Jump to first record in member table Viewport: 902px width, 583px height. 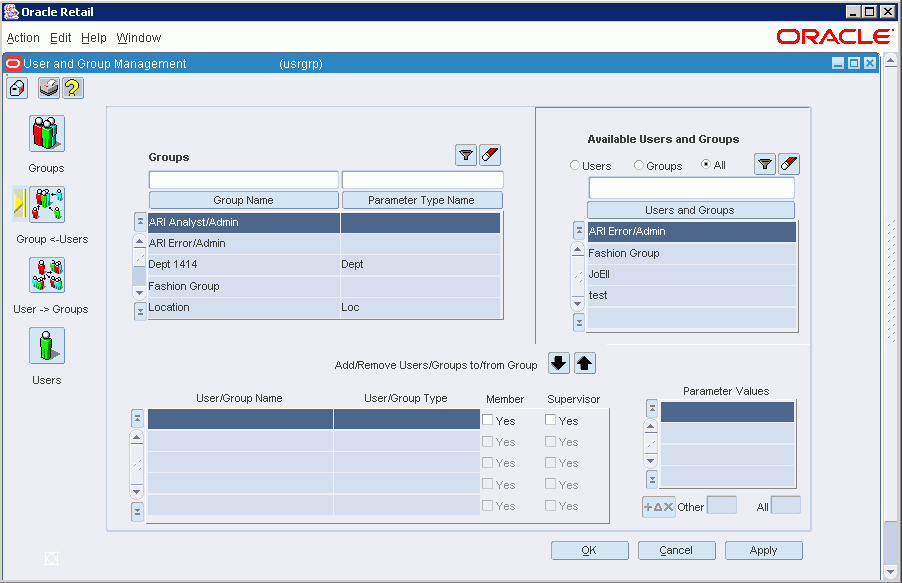click(x=137, y=418)
